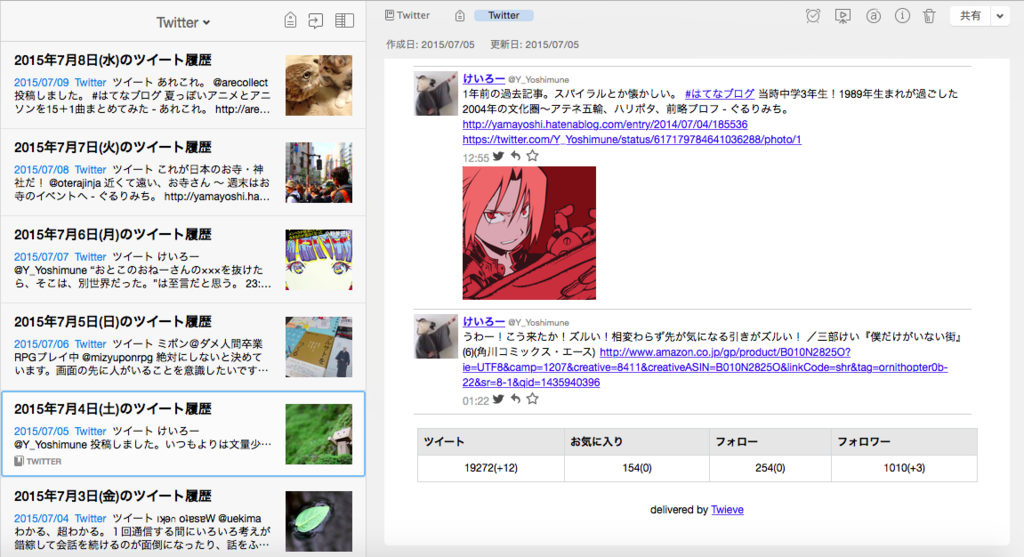Click reply arrow icon beside 12:55
The image size is (1024, 557).
click(516, 156)
